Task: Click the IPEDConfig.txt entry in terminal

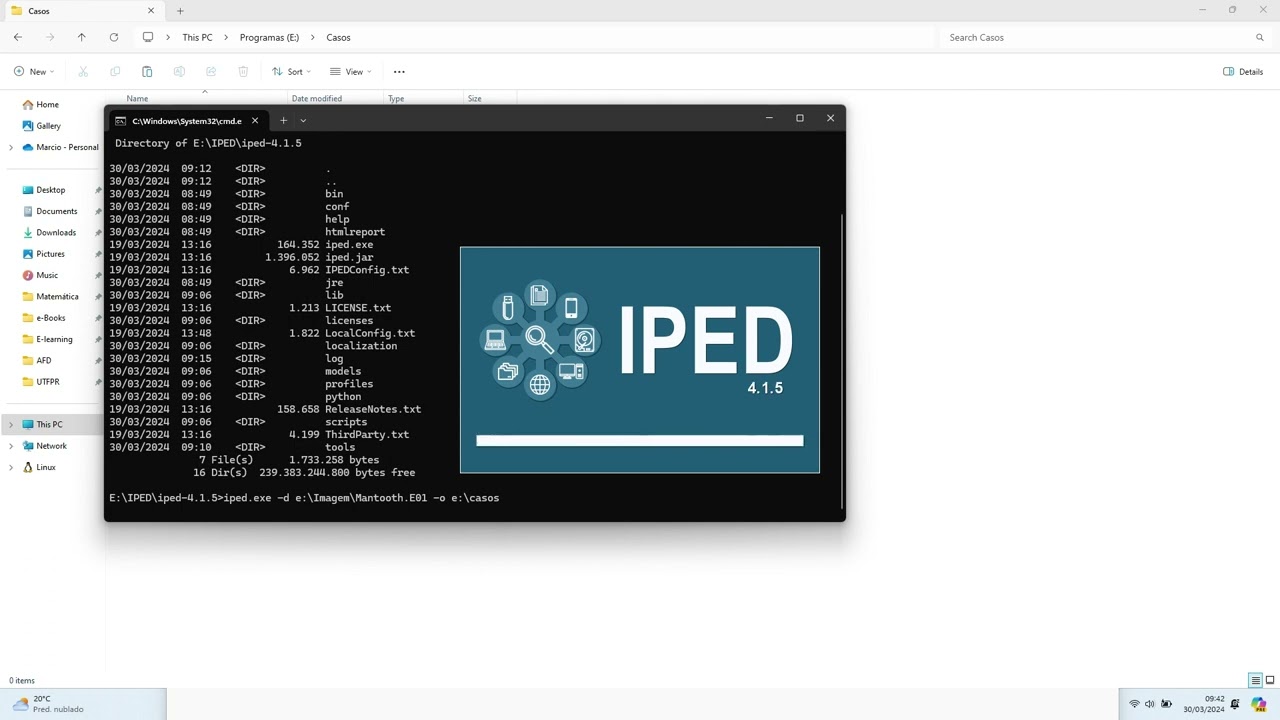Action: 367,270
